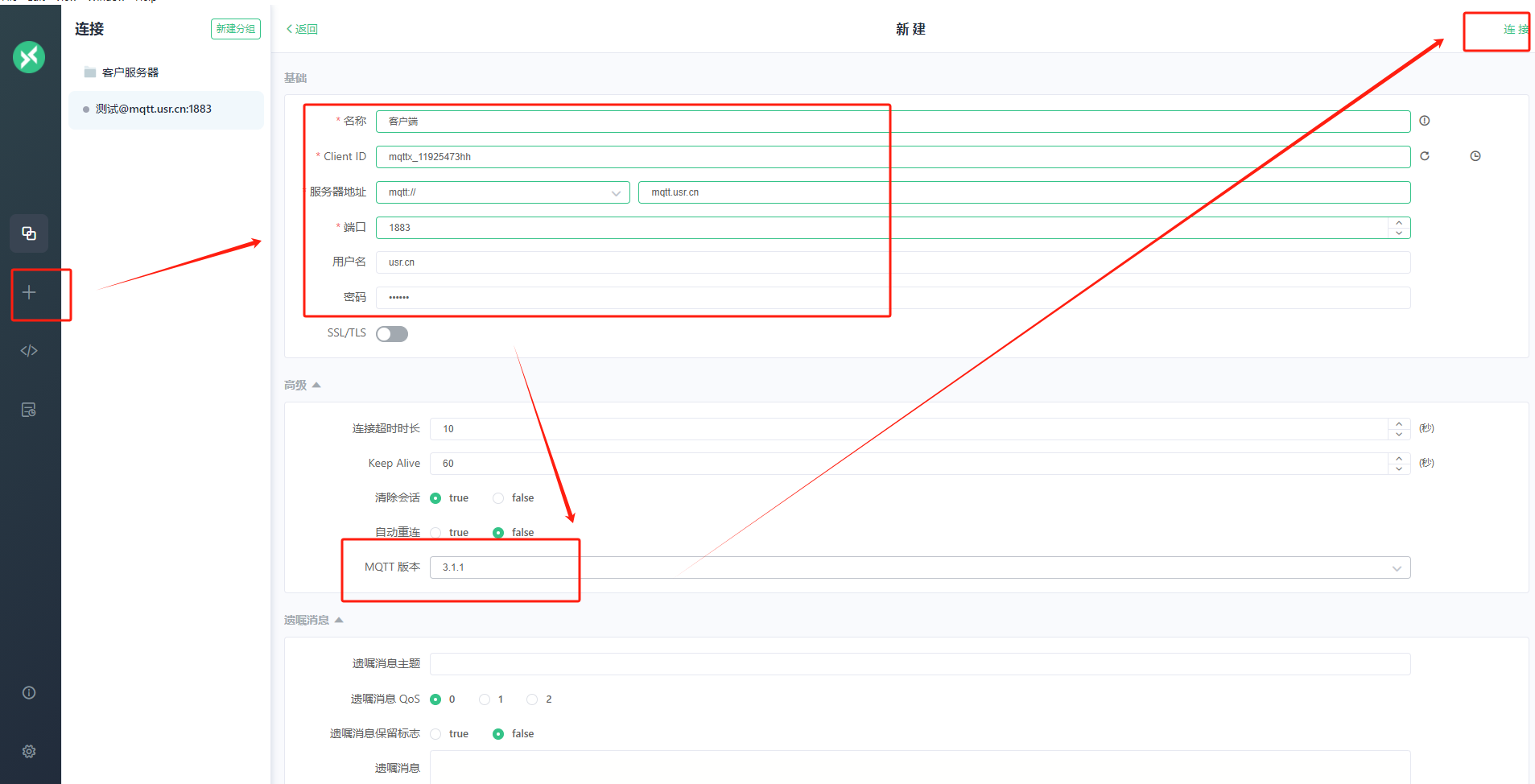Refresh the Client ID with reload icon
The height and width of the screenshot is (784, 1535).
click(x=1425, y=156)
